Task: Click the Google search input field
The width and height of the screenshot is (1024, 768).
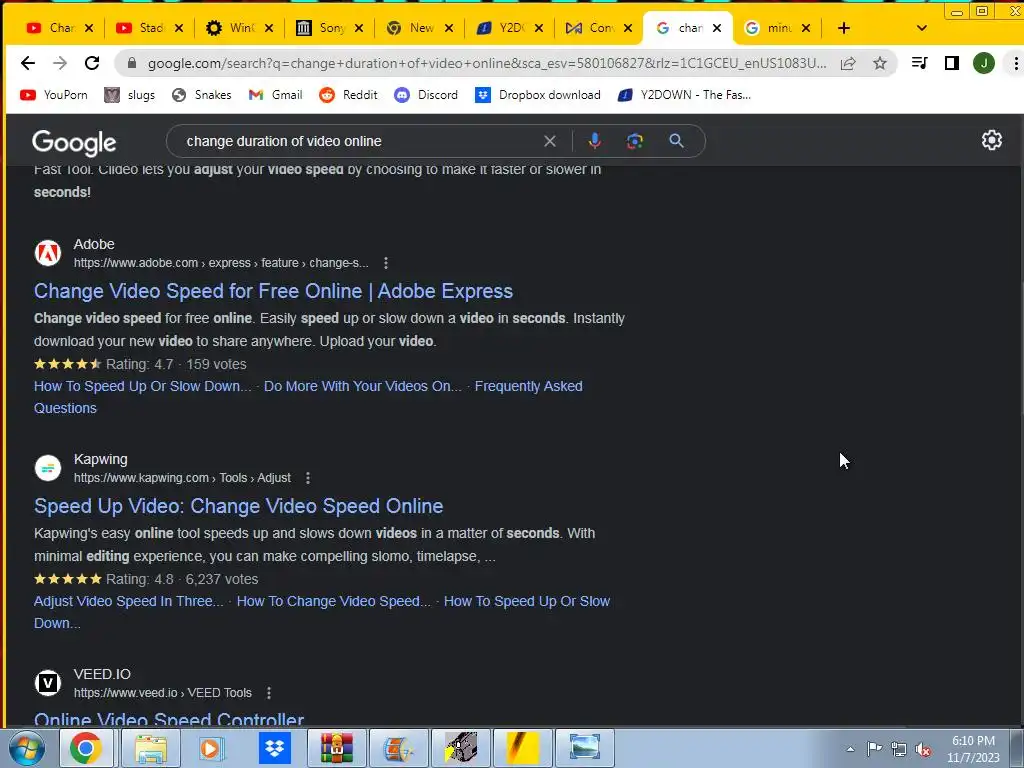Action: click(359, 141)
